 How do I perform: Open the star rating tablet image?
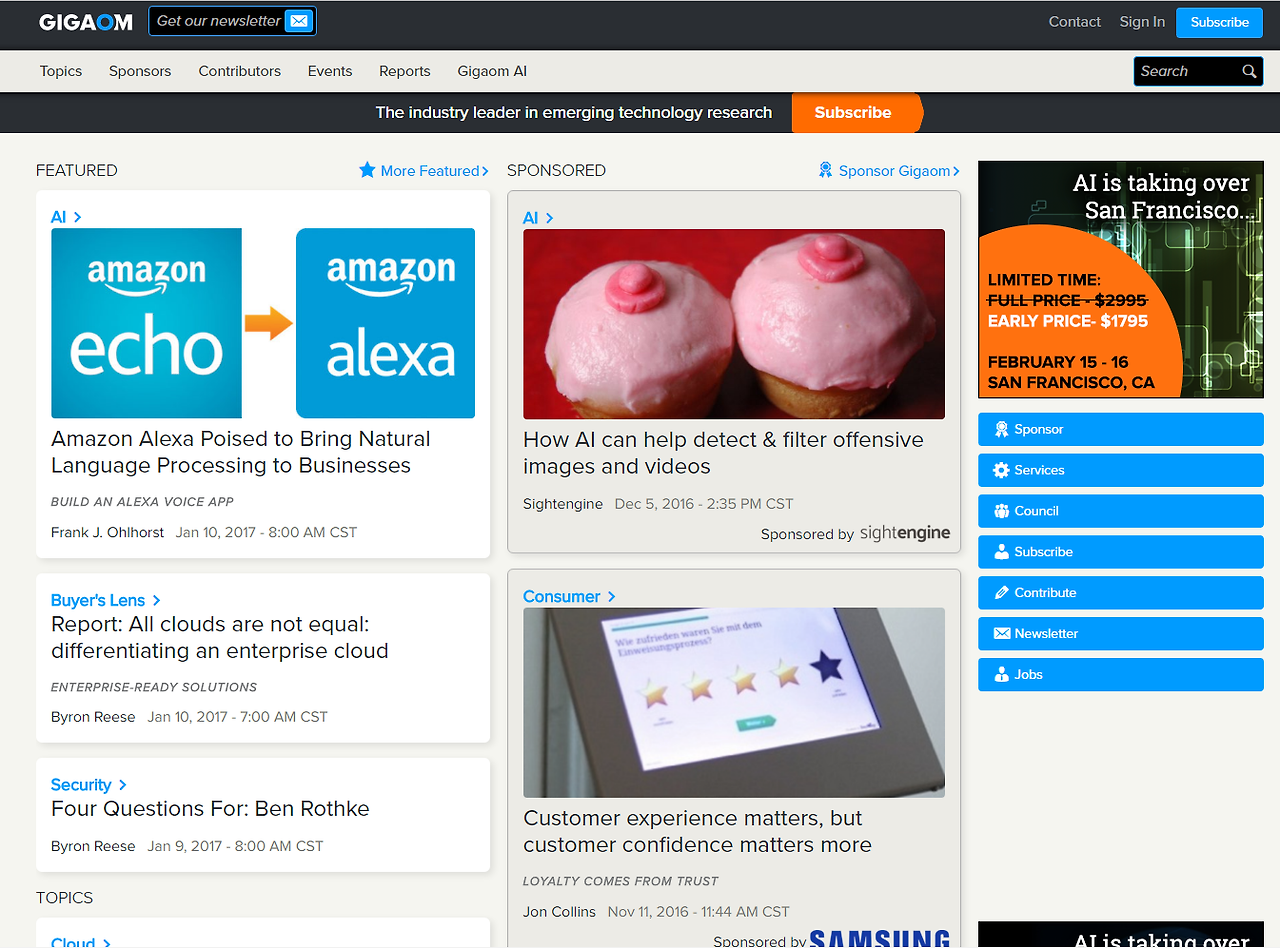[734, 702]
